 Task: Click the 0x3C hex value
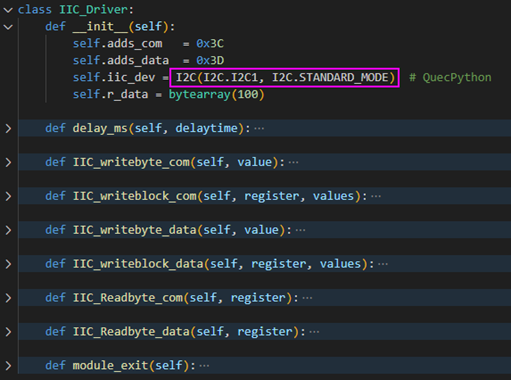(210, 44)
